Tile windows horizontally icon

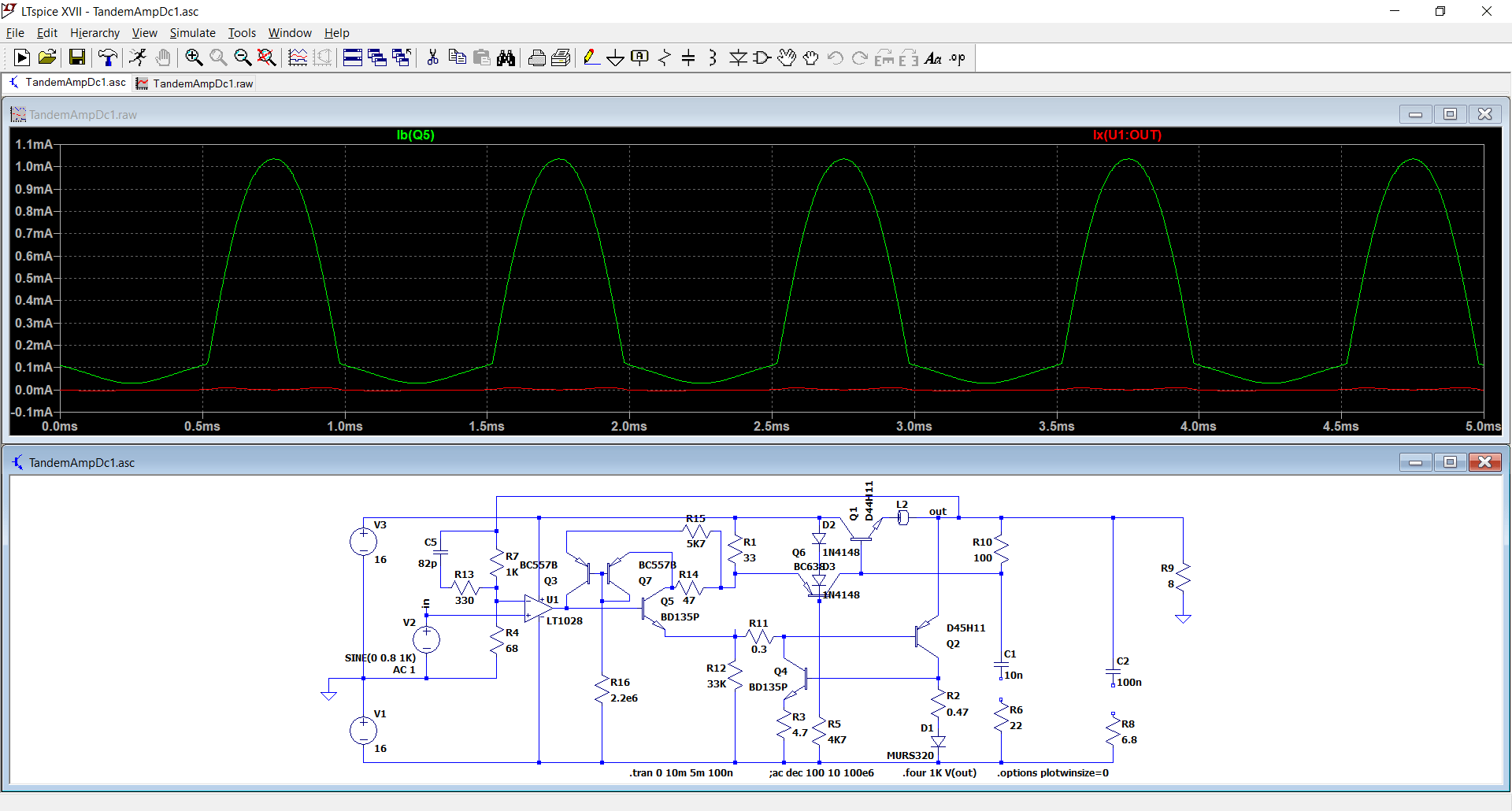(353, 57)
